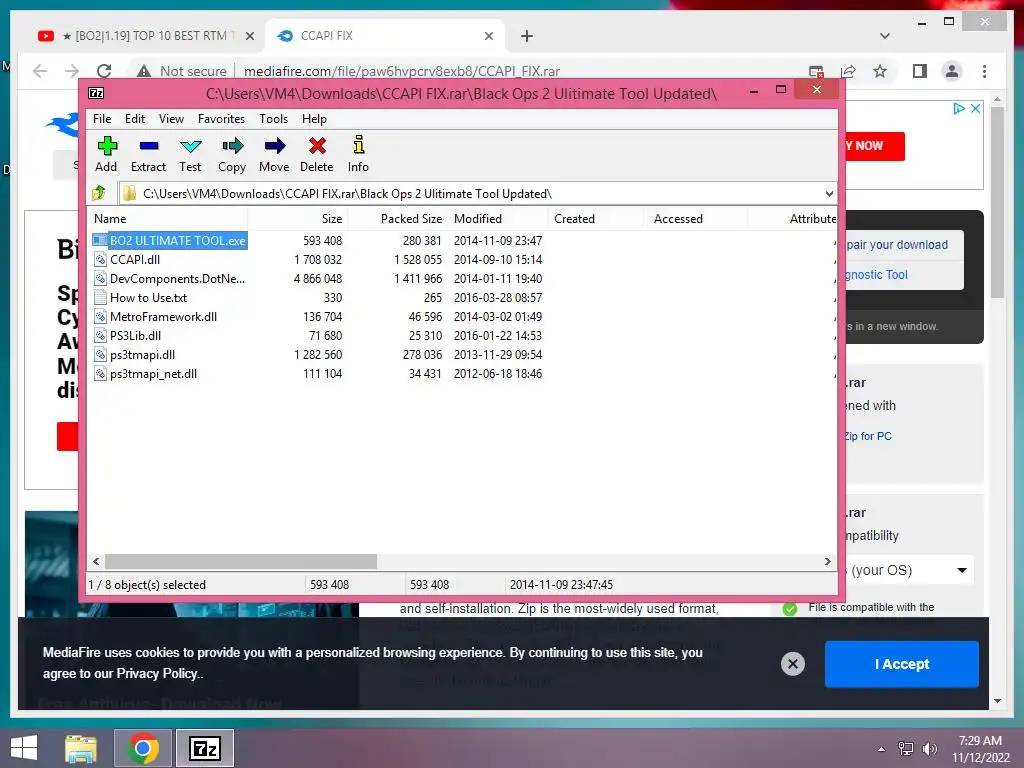Open the Edit menu
Viewport: 1024px width, 768px height.
135,119
